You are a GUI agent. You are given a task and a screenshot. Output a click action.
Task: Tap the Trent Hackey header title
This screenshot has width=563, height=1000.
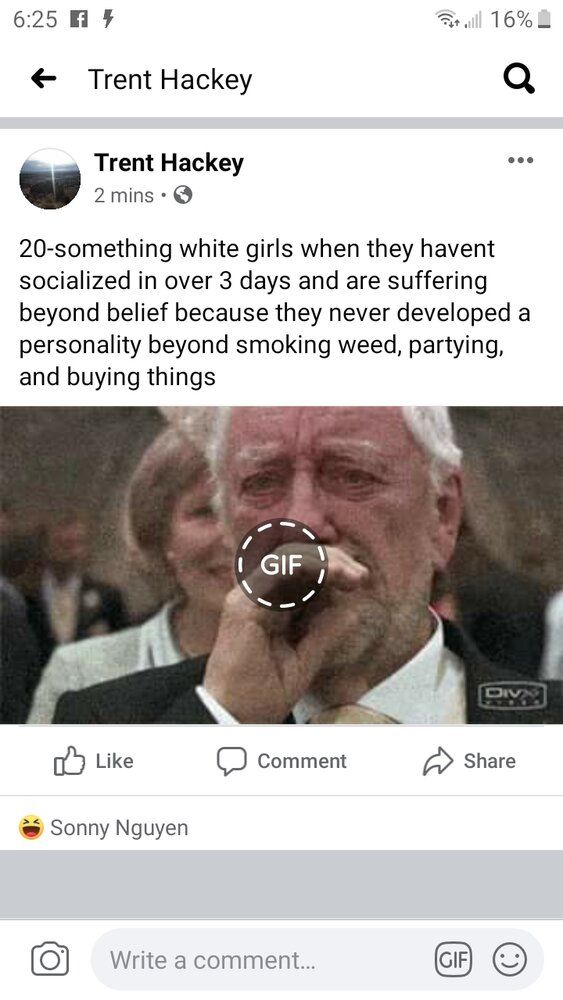(170, 80)
